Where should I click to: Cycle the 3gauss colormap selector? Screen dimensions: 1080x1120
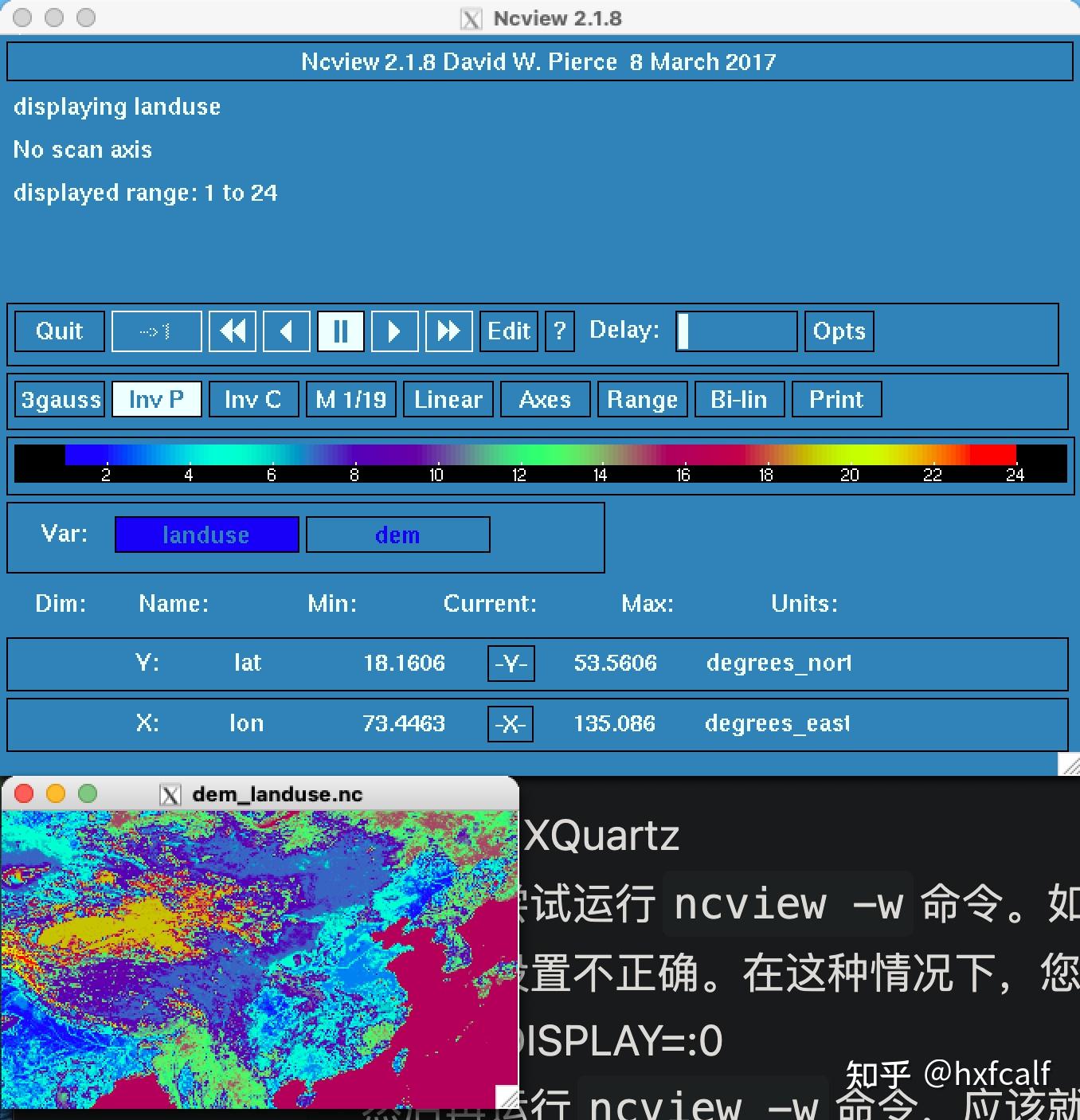click(x=61, y=399)
